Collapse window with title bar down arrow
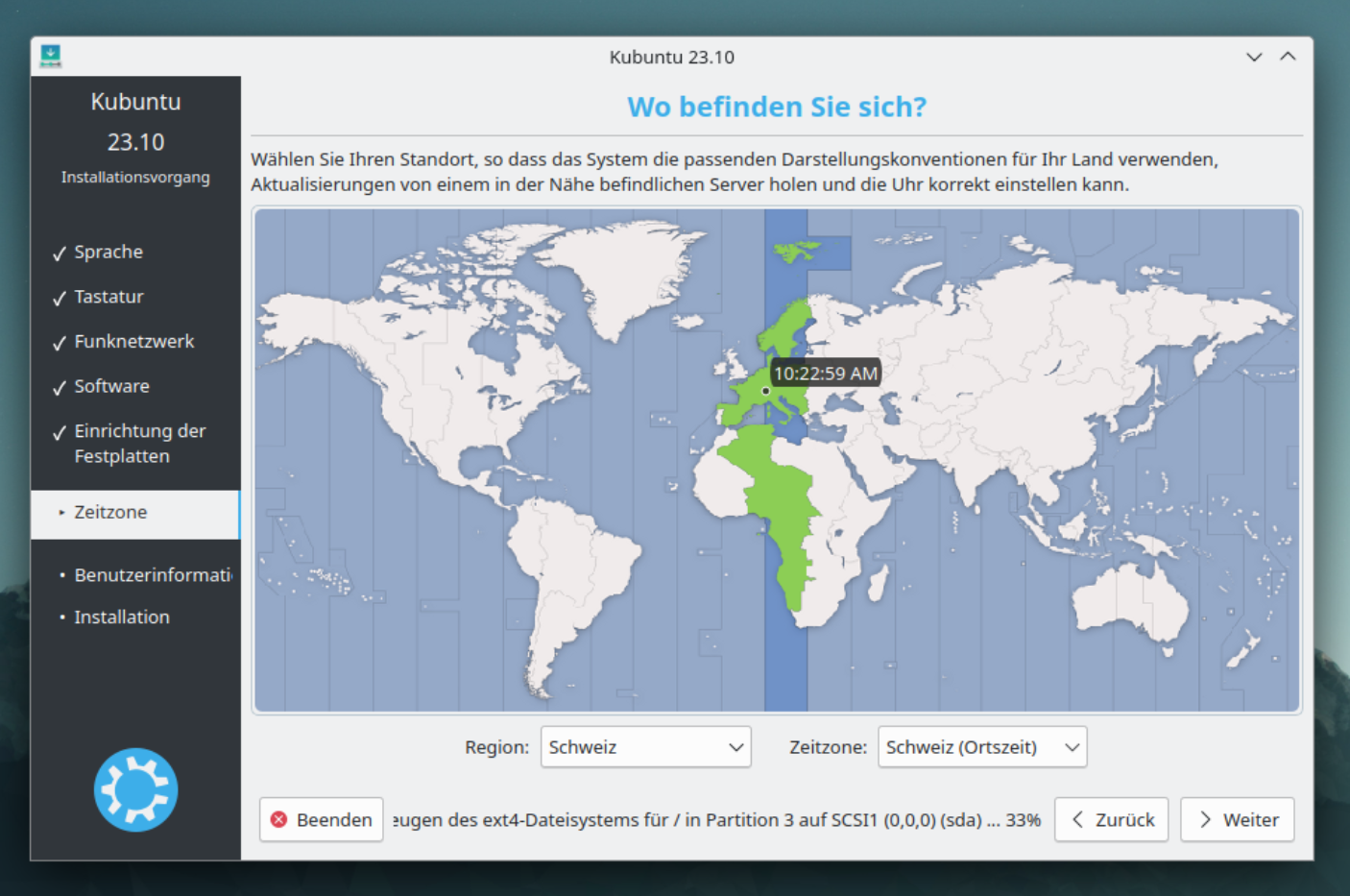Image resolution: width=1350 pixels, height=896 pixels. [x=1253, y=57]
